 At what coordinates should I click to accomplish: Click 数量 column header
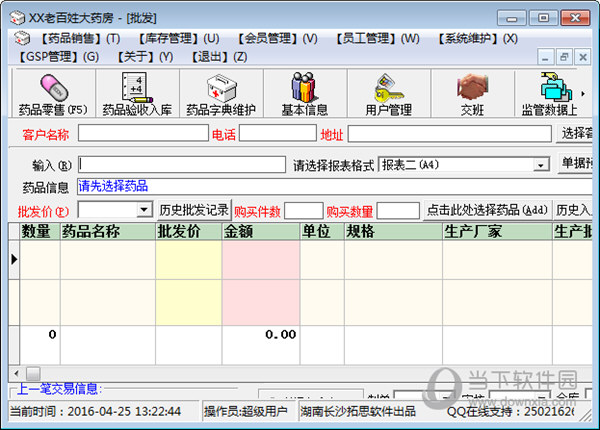[40, 231]
